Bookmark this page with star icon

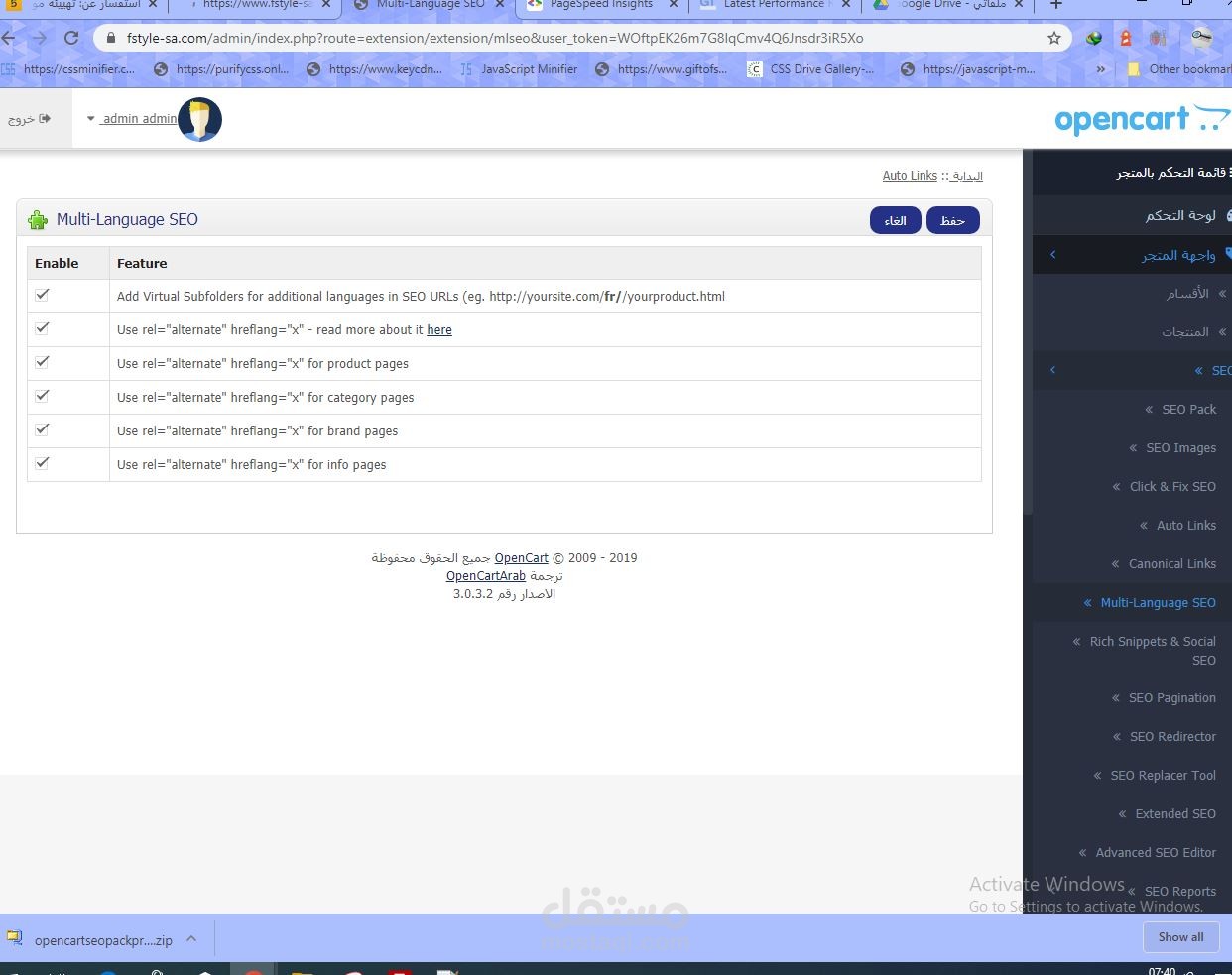(1054, 38)
